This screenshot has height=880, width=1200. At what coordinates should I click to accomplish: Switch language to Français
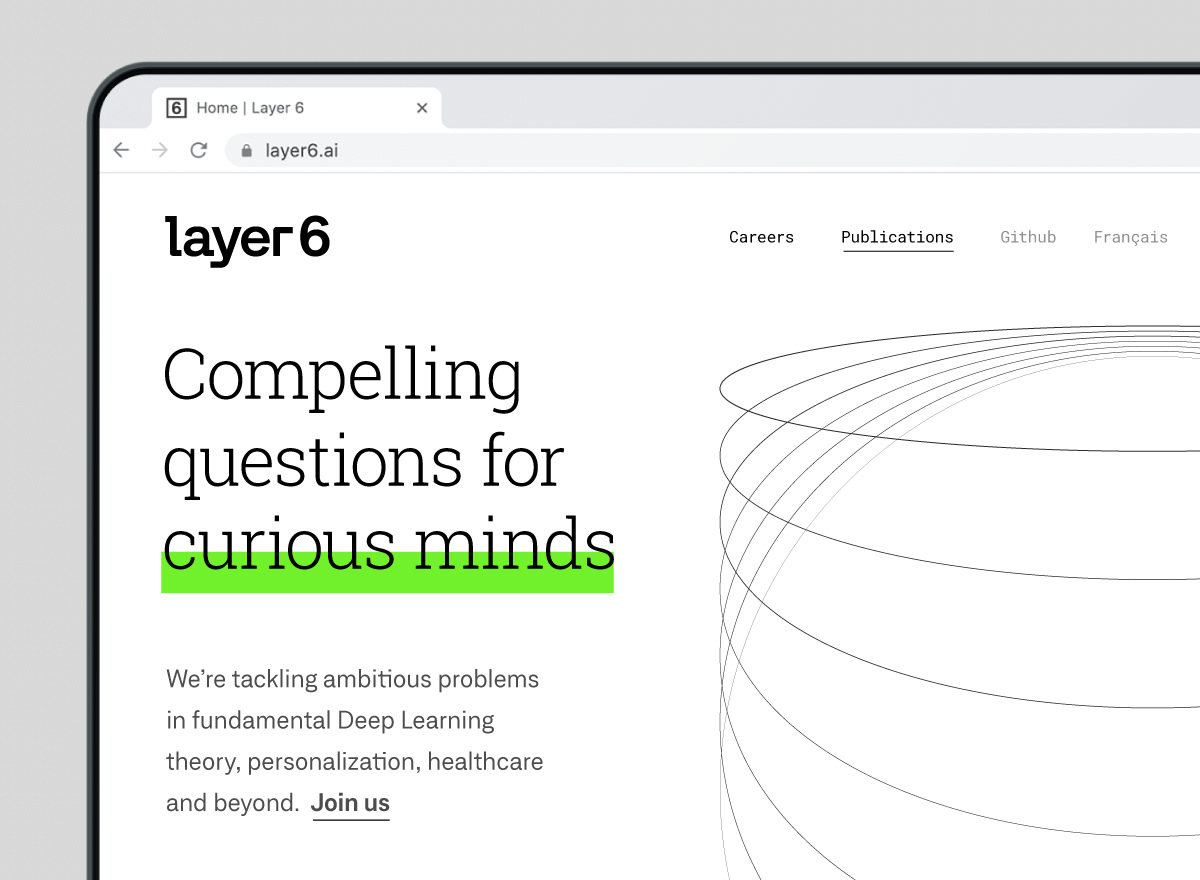click(1131, 238)
